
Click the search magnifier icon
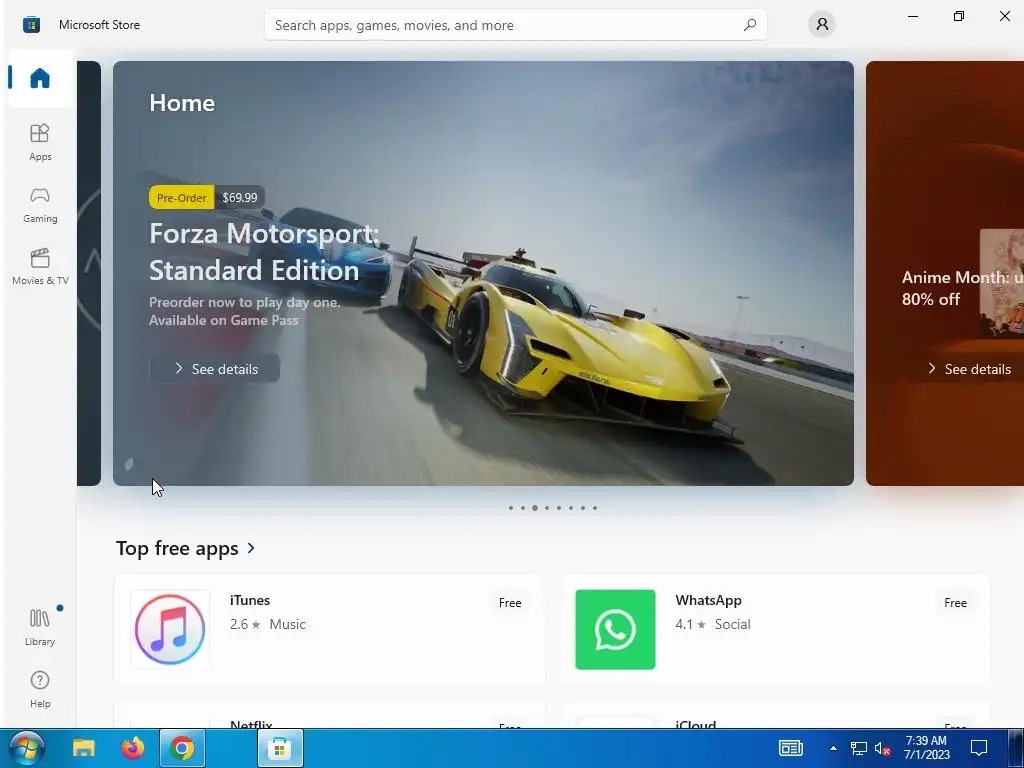tap(750, 25)
